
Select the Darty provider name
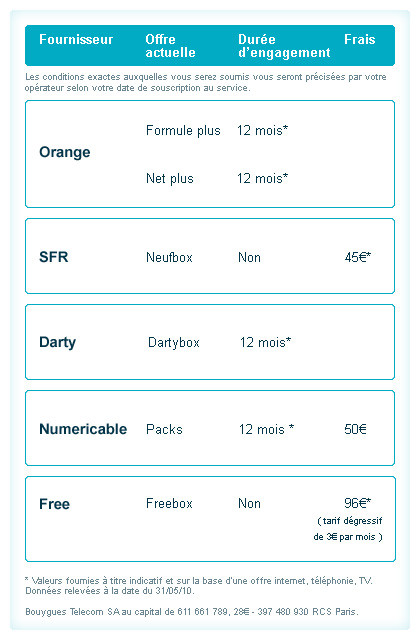58,342
